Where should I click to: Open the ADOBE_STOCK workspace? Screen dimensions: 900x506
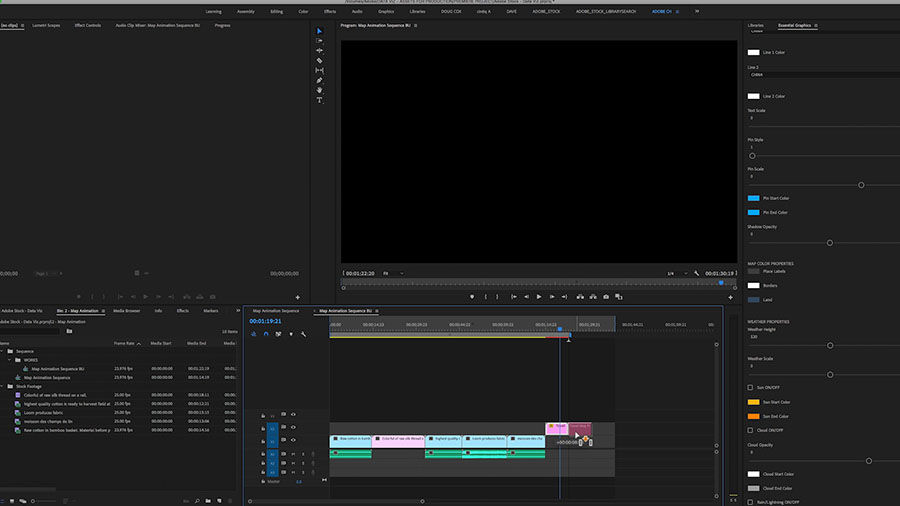(x=545, y=11)
